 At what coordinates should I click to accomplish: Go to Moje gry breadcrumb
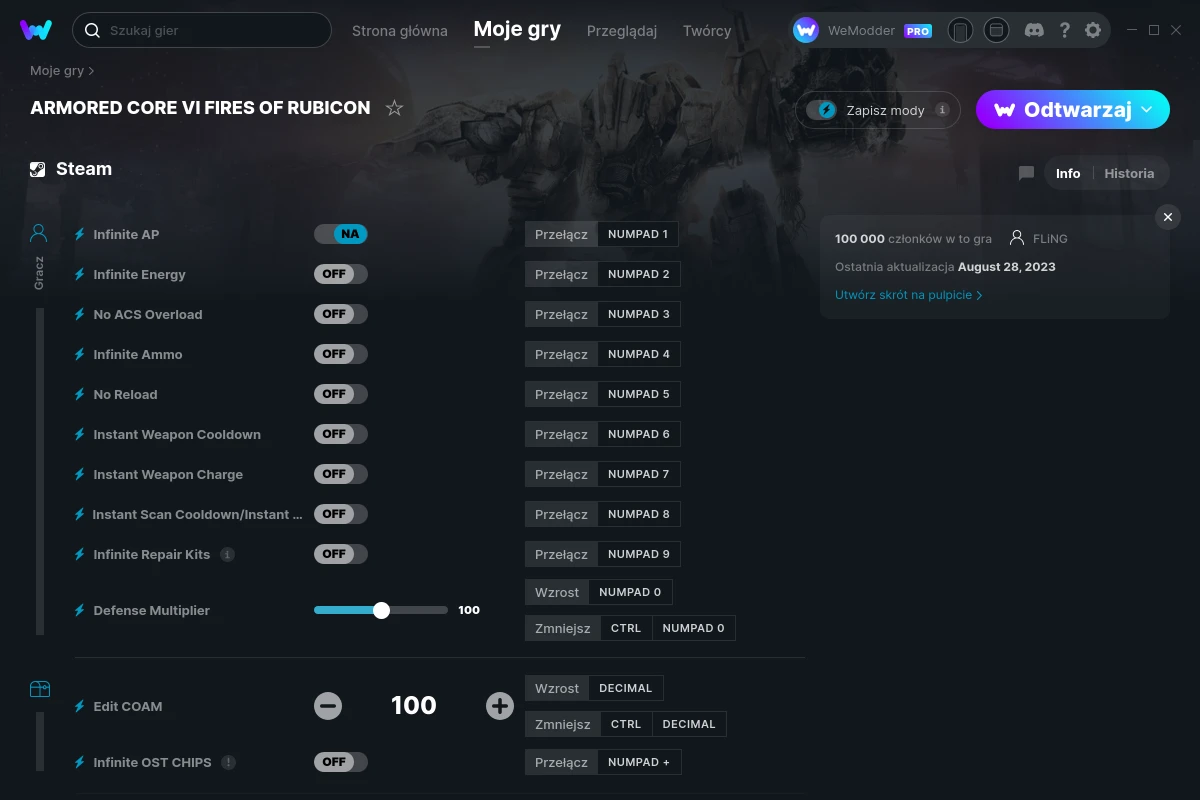click(57, 71)
